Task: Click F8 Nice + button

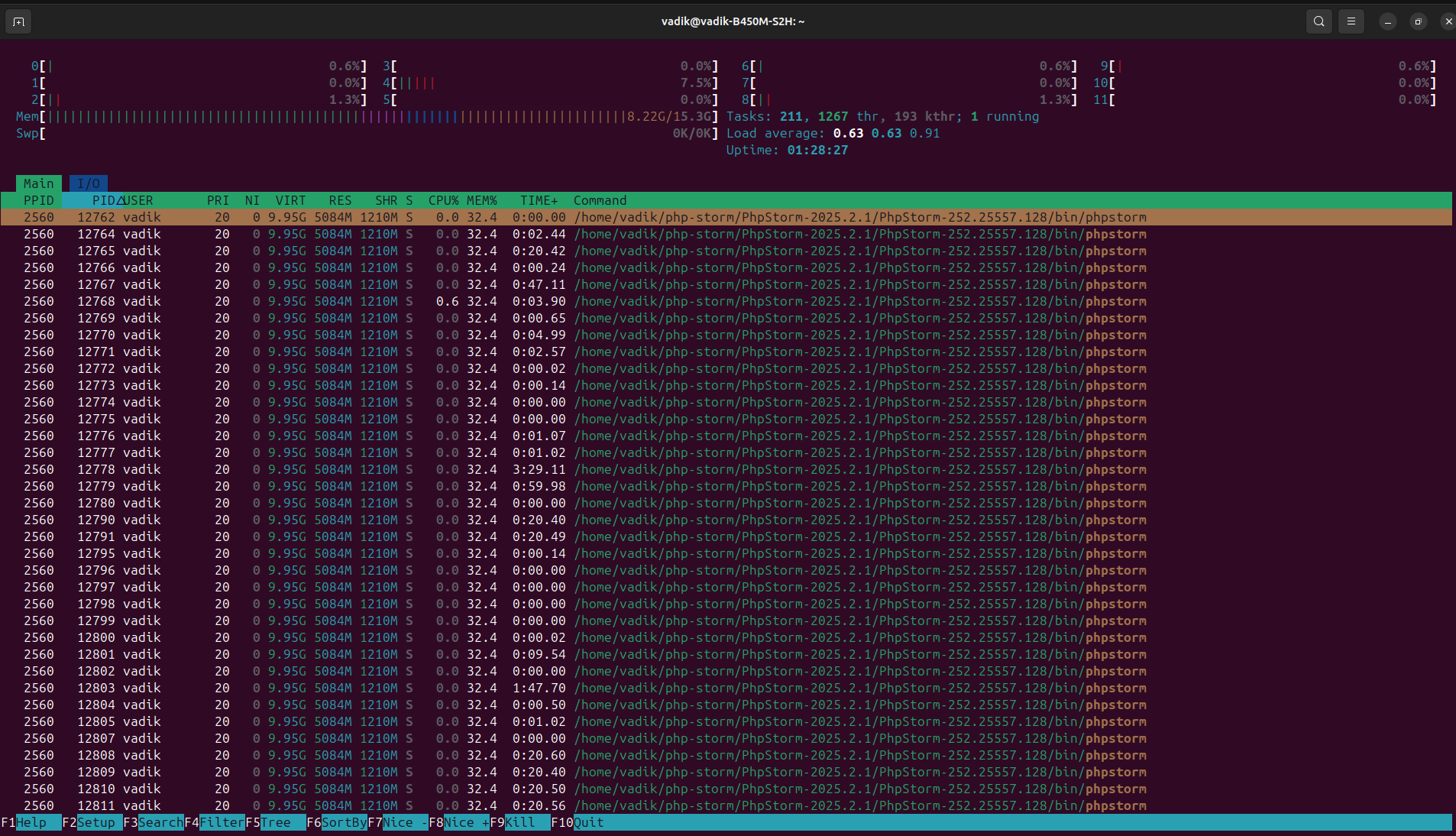Action: click(x=459, y=822)
